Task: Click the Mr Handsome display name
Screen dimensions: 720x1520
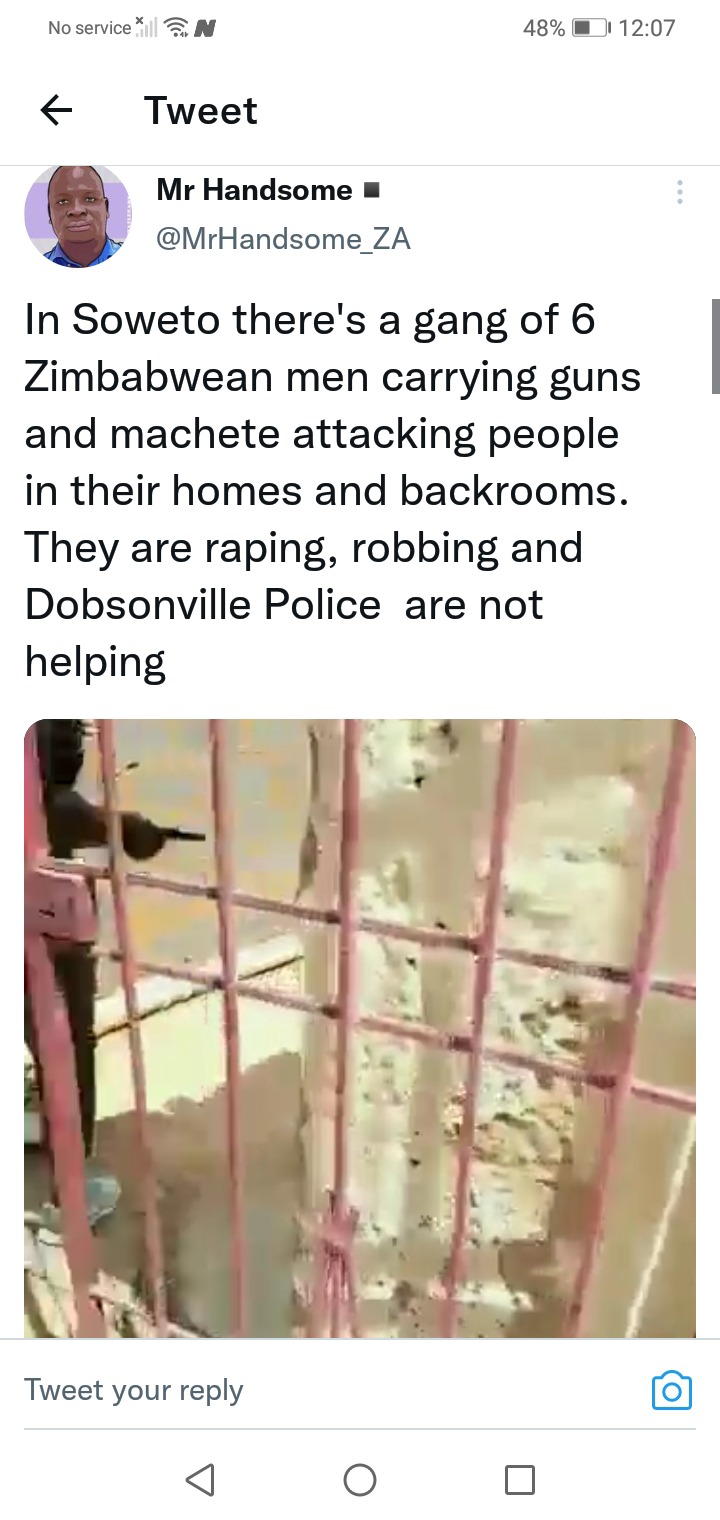Action: (x=254, y=190)
